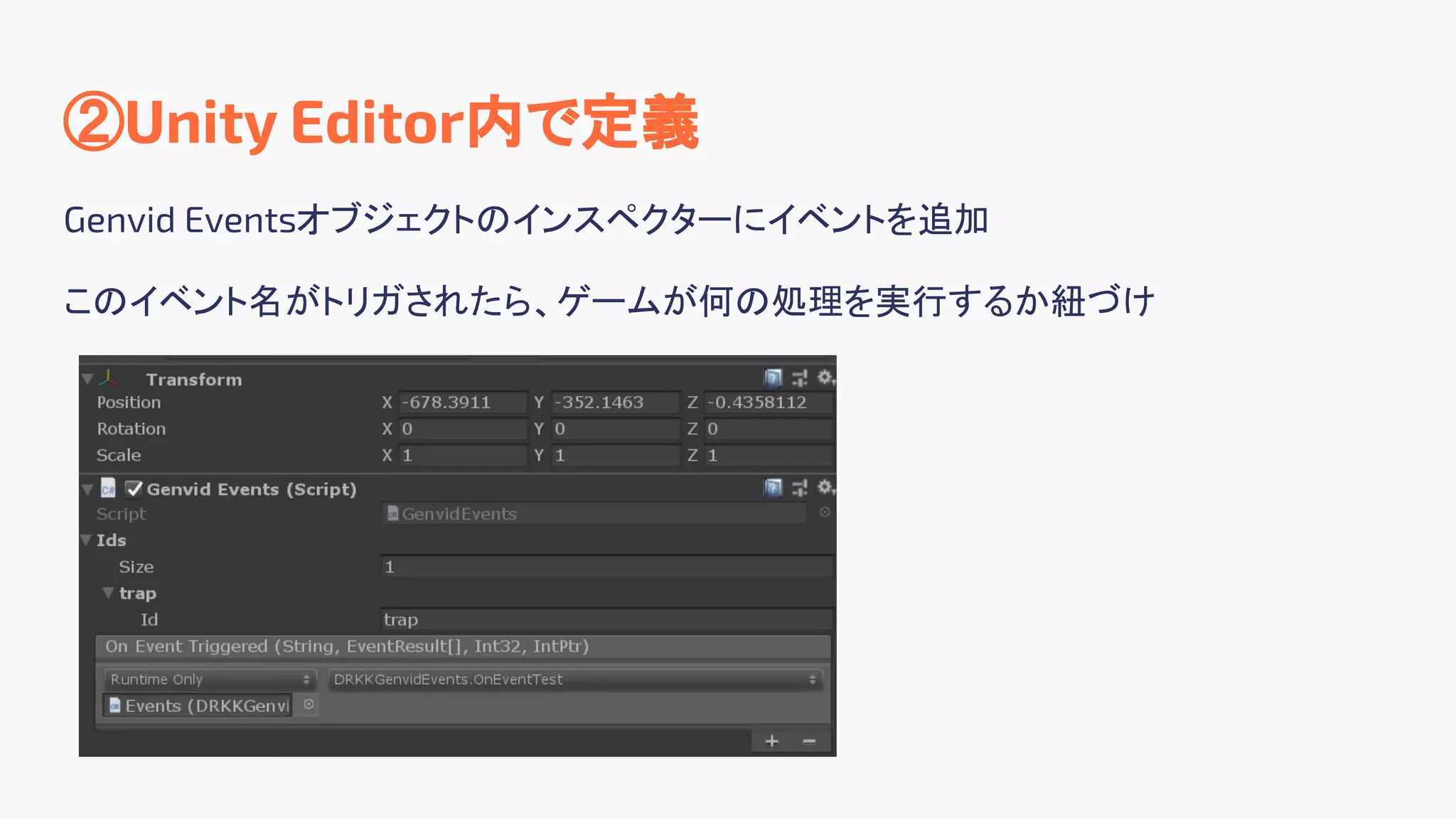This screenshot has height=819, width=1456.
Task: Click Position Y field -352.1463
Action: point(616,402)
